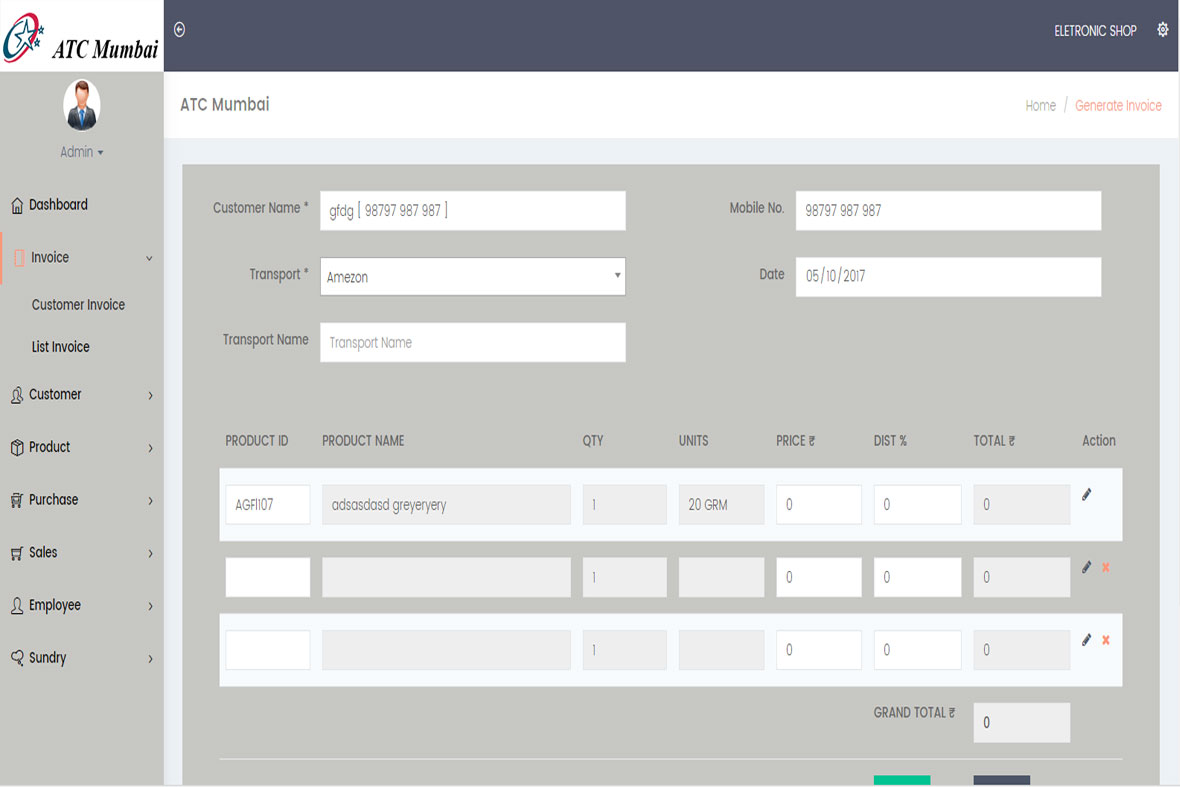Screen dimensions: 1180x787
Task: Click the admin profile avatar
Action: pyautogui.click(x=81, y=105)
